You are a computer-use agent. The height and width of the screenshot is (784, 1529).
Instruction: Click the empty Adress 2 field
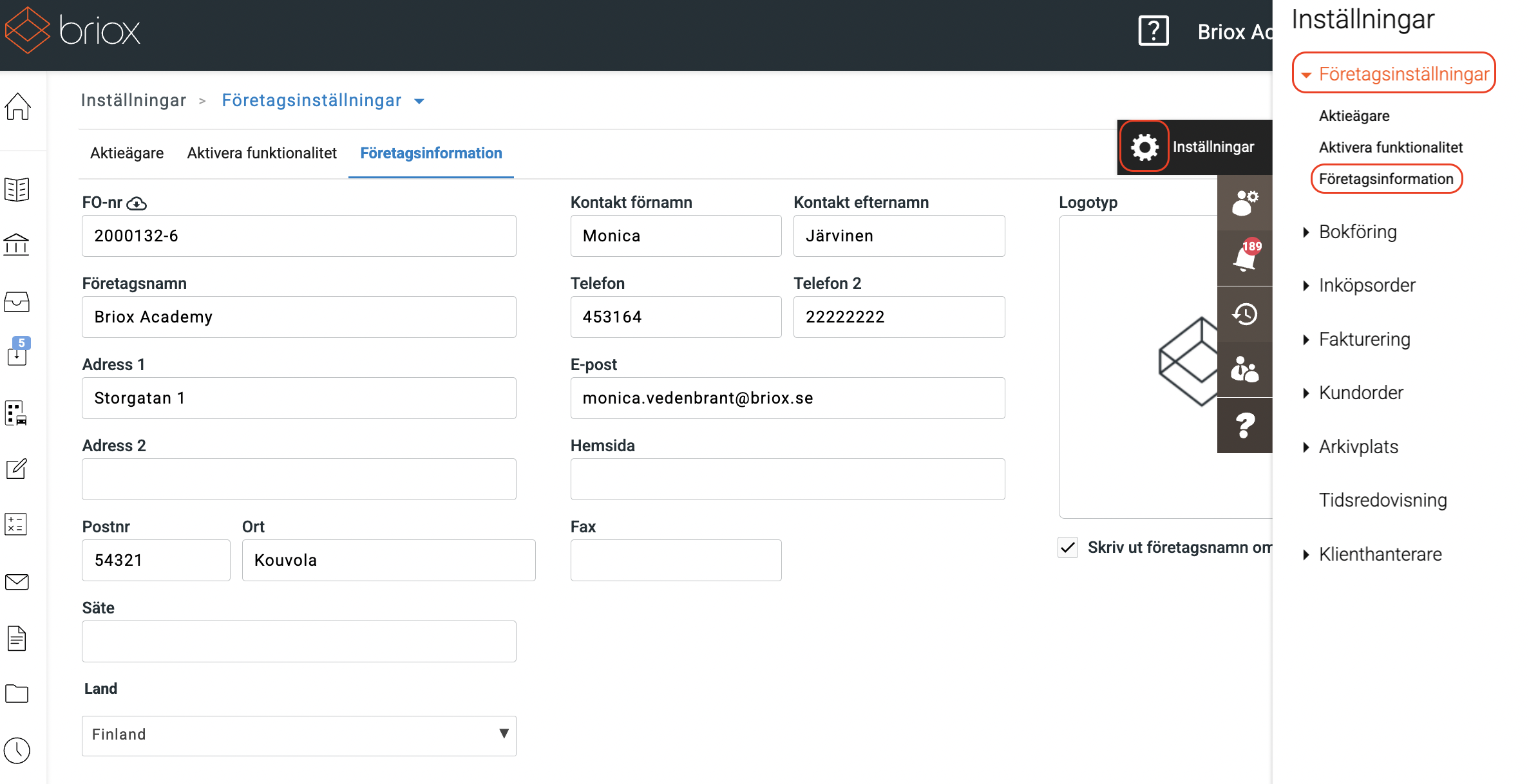pyautogui.click(x=299, y=479)
